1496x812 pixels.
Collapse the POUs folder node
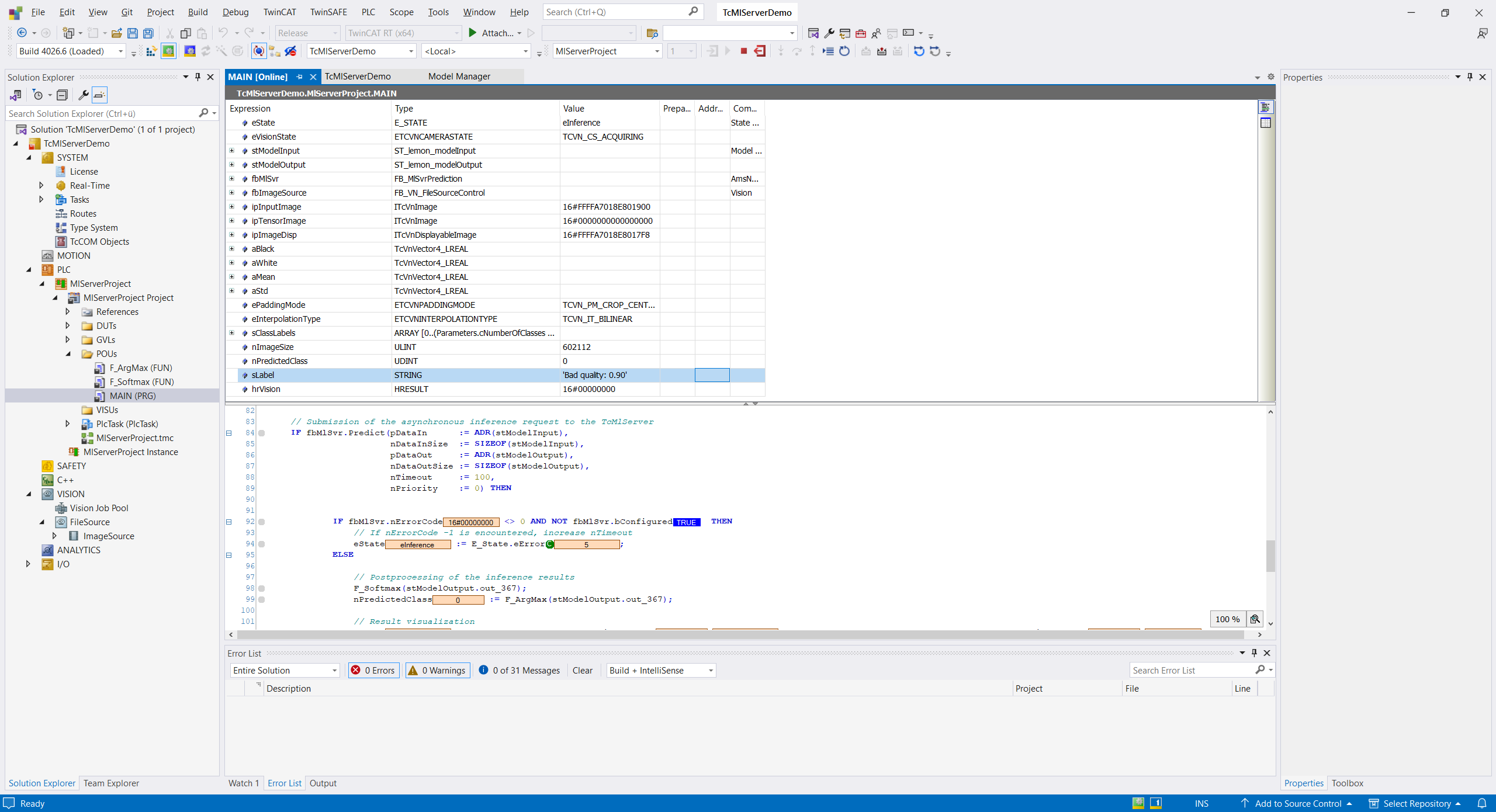(x=68, y=353)
